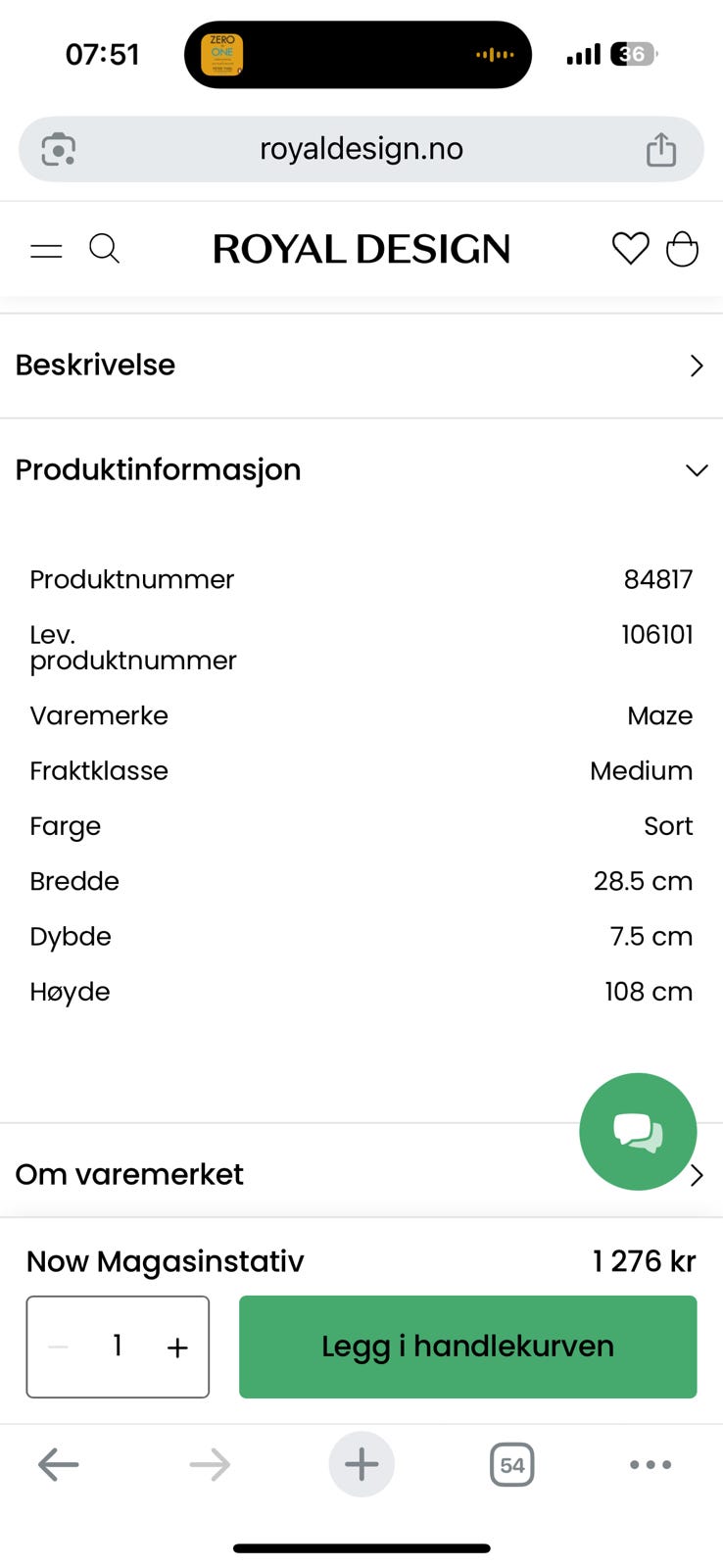Open the hamburger menu
Screen dimensions: 723x1568
click(46, 250)
